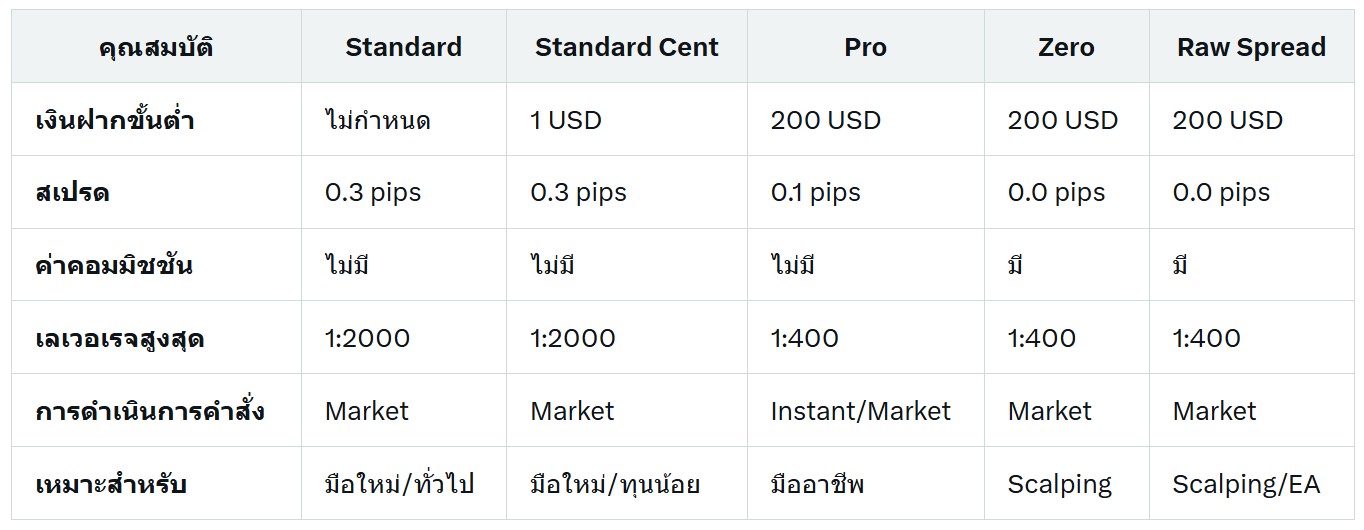The height and width of the screenshot is (530, 1364).
Task: Select the Zero column header
Action: pyautogui.click(x=1066, y=47)
